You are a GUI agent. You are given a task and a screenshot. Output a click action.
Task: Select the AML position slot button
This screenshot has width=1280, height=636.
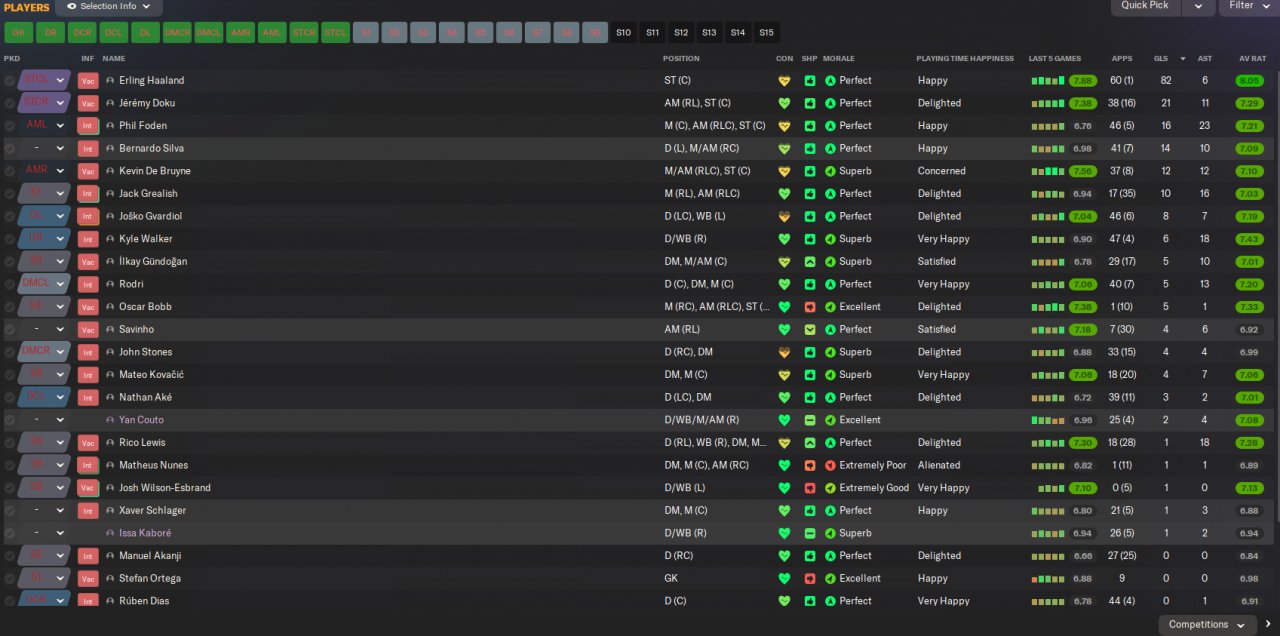272,32
